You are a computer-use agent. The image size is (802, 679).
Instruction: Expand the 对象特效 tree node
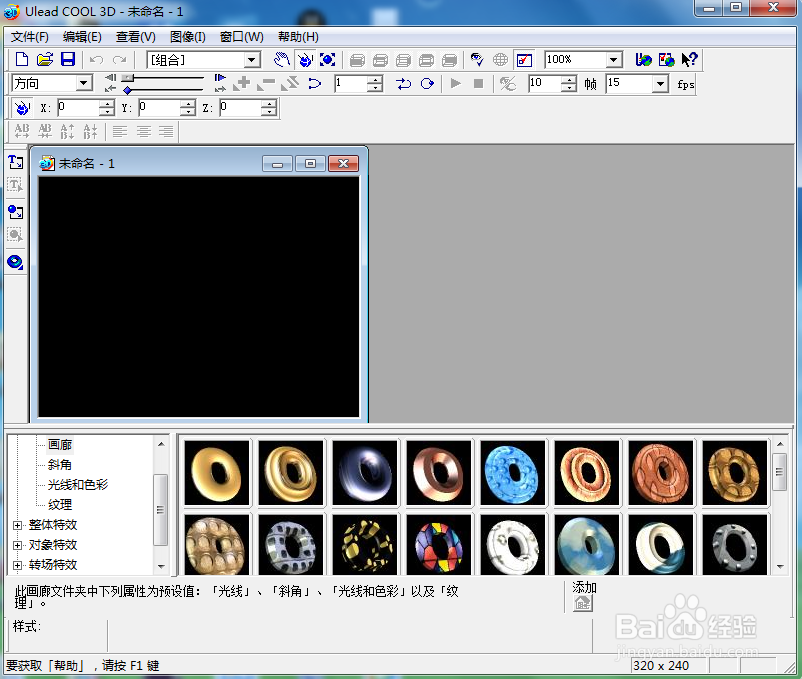(17, 545)
